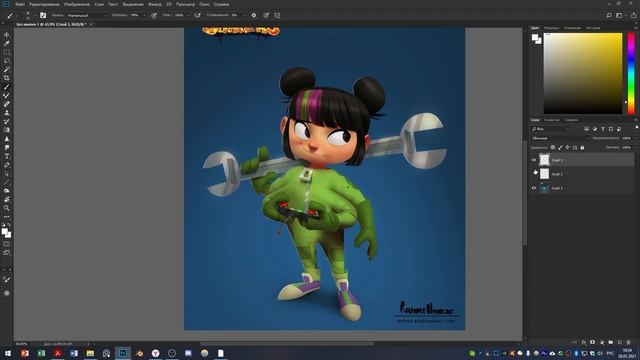Screen dimensions: 640x360
Task: Select the Type tool
Action: [x=7, y=156]
